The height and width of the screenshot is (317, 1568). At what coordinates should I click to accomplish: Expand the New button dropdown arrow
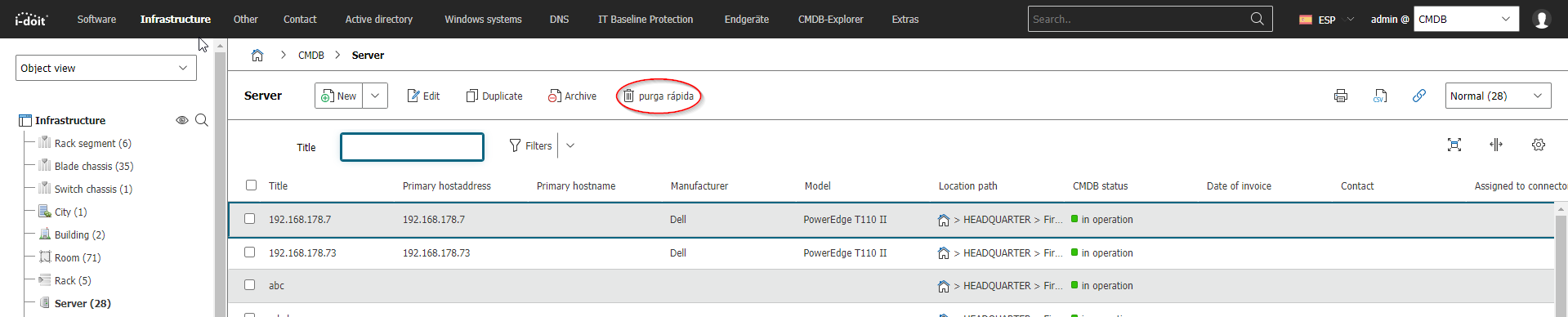[375, 96]
